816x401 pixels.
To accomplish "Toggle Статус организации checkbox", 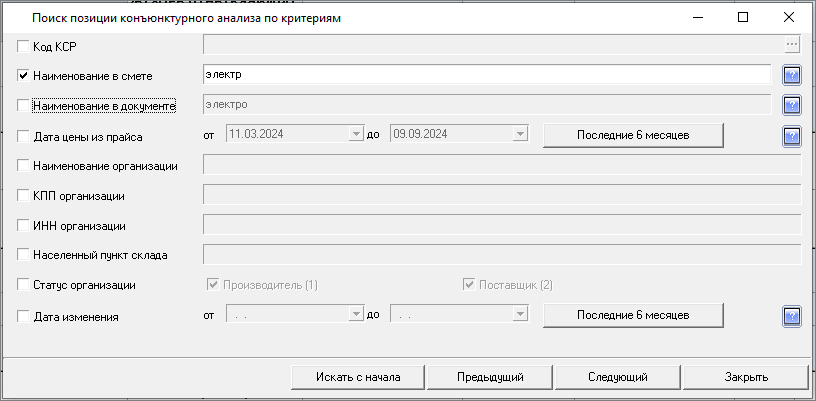I will point(24,285).
